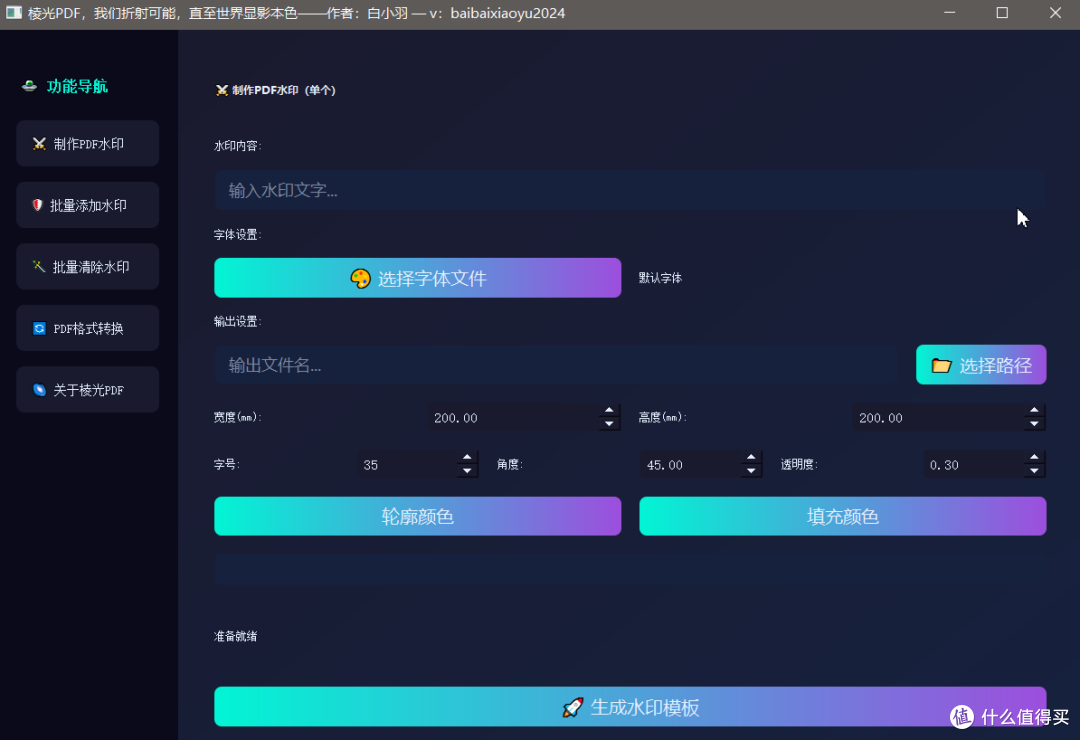Open 制作PDF水印 in the sidebar

pyautogui.click(x=87, y=143)
